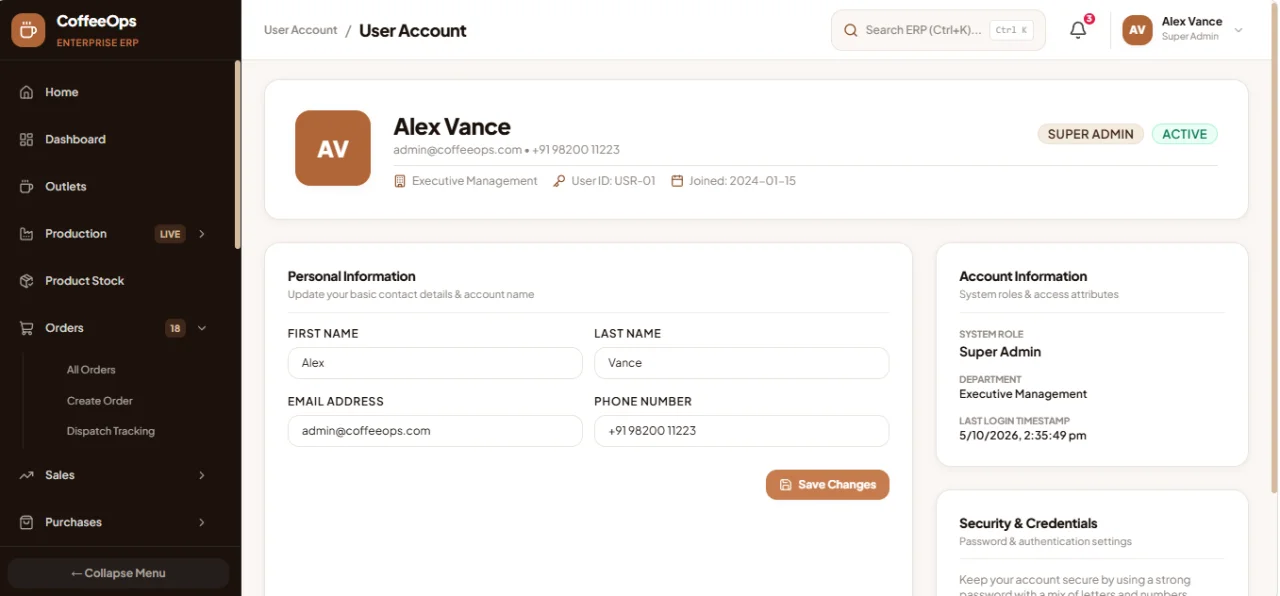Click the Sales trend icon
This screenshot has height=596, width=1280.
click(x=27, y=475)
